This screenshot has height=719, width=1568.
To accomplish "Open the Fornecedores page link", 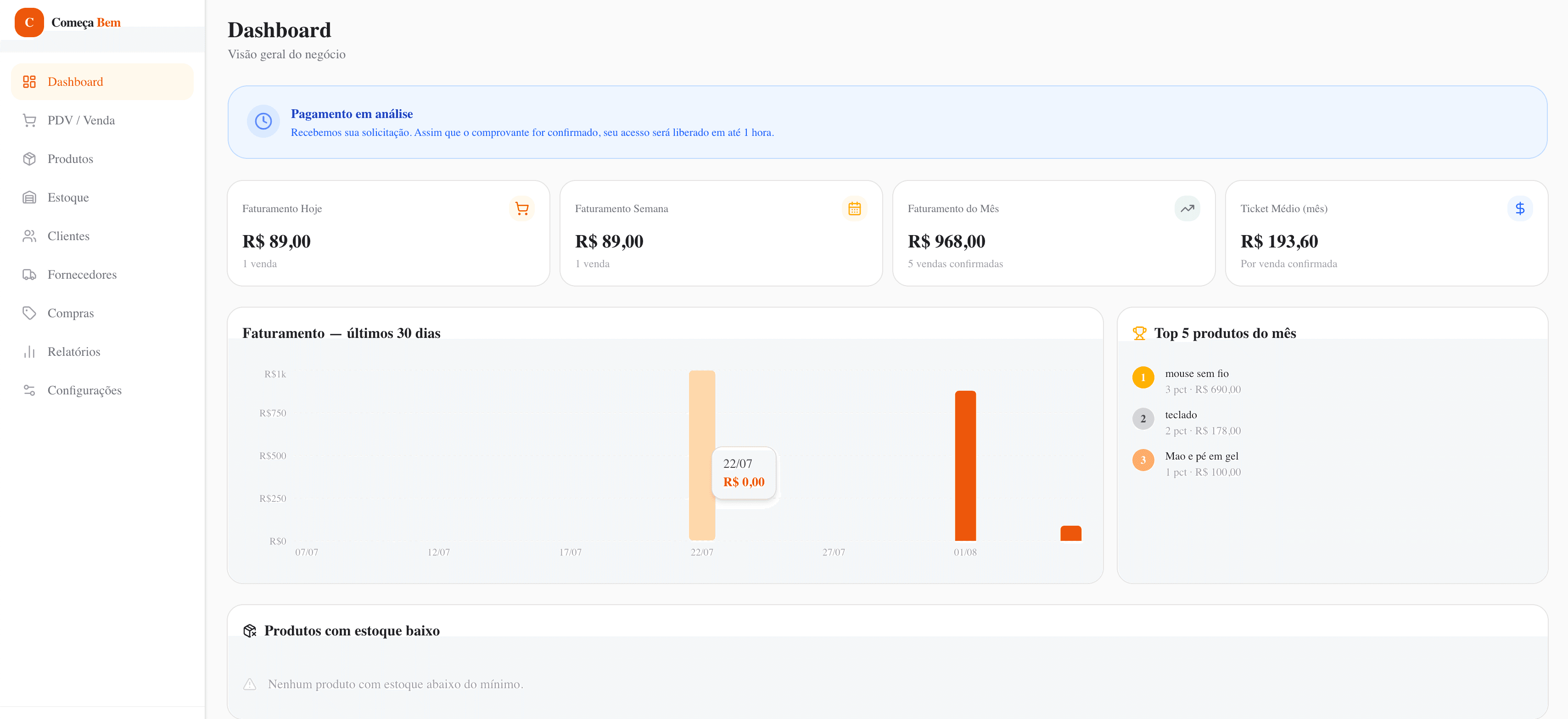I will point(102,275).
